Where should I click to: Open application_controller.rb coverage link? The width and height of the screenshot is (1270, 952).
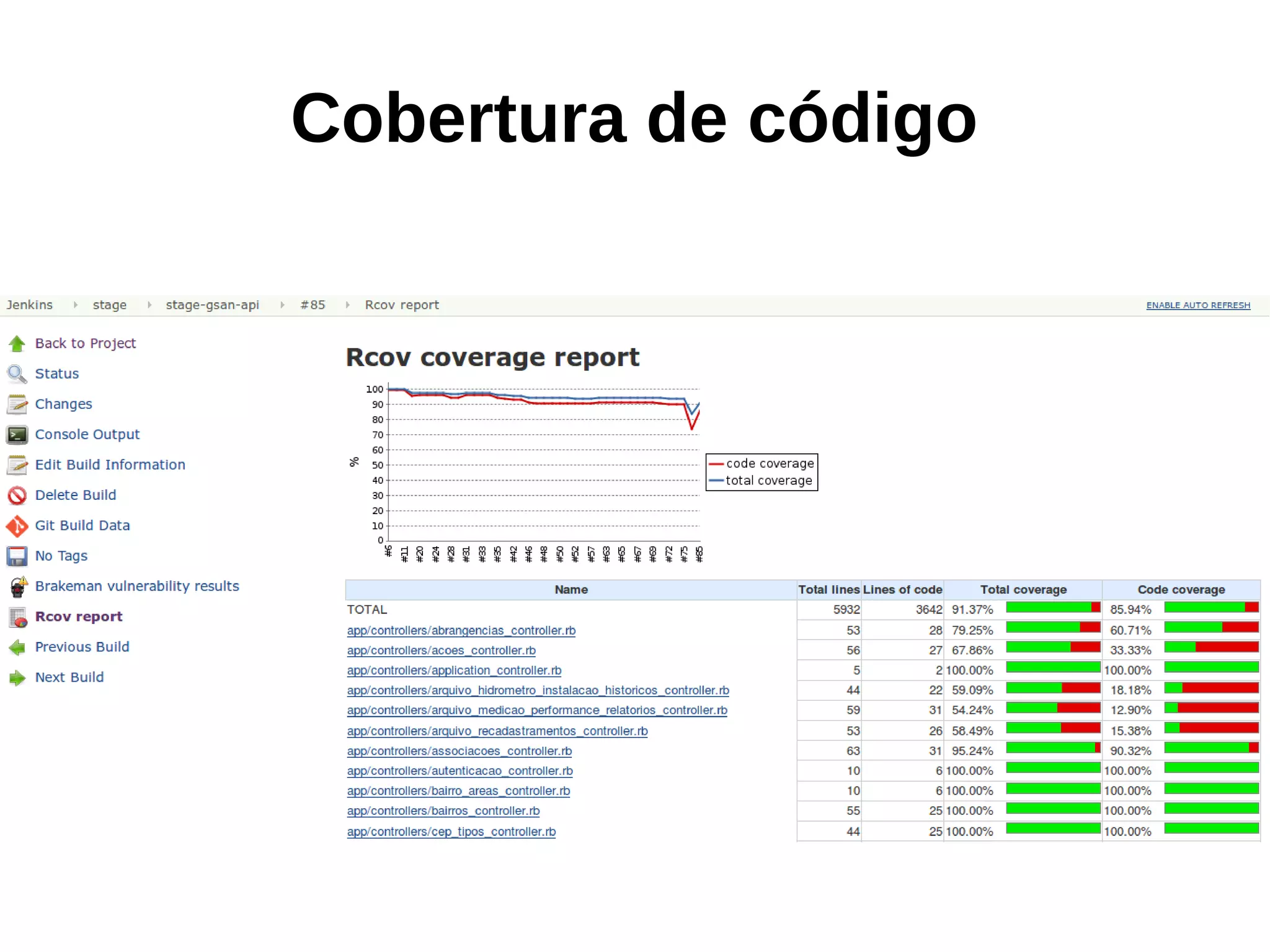[455, 670]
